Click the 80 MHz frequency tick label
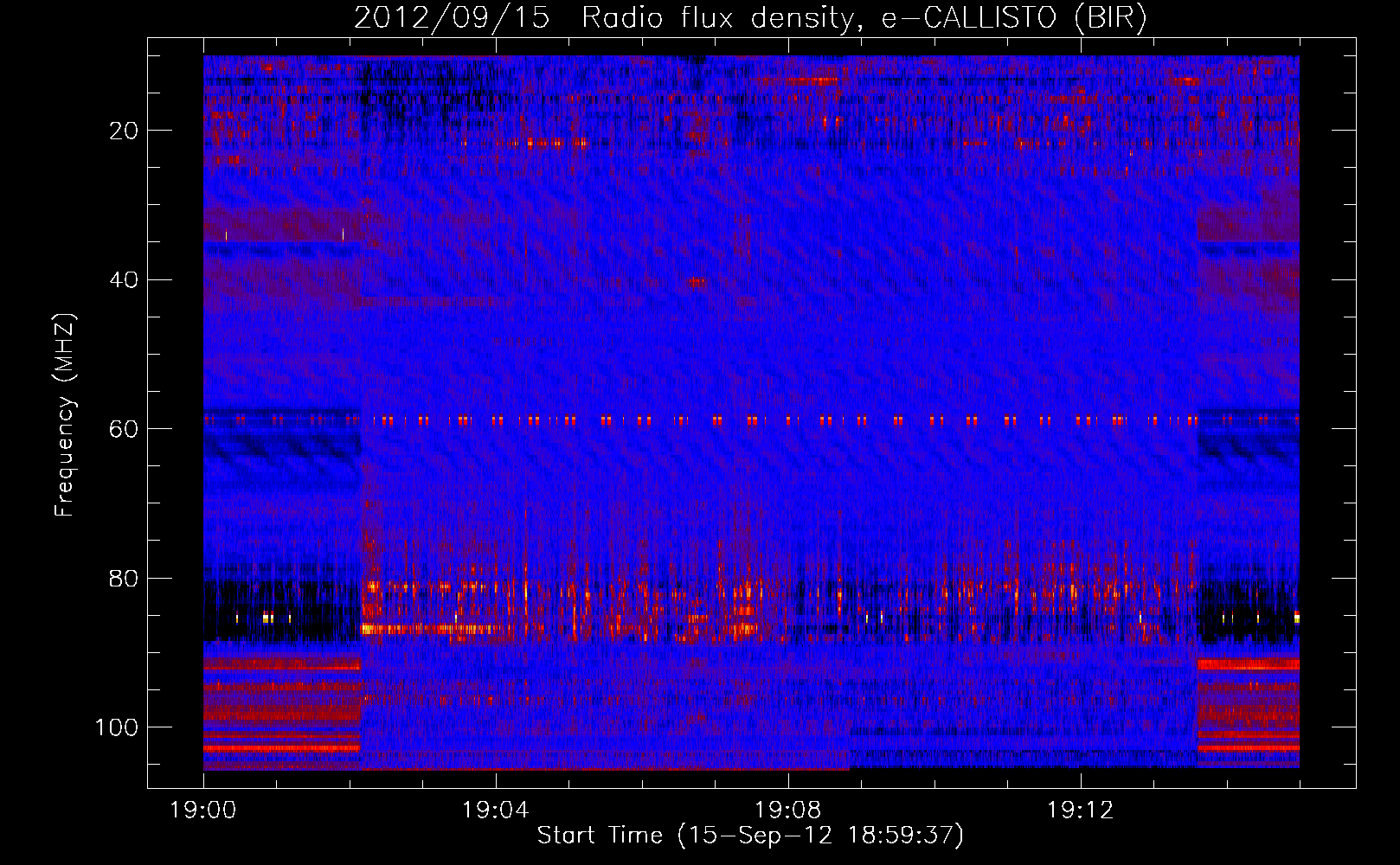This screenshot has width=1400, height=865. (124, 578)
